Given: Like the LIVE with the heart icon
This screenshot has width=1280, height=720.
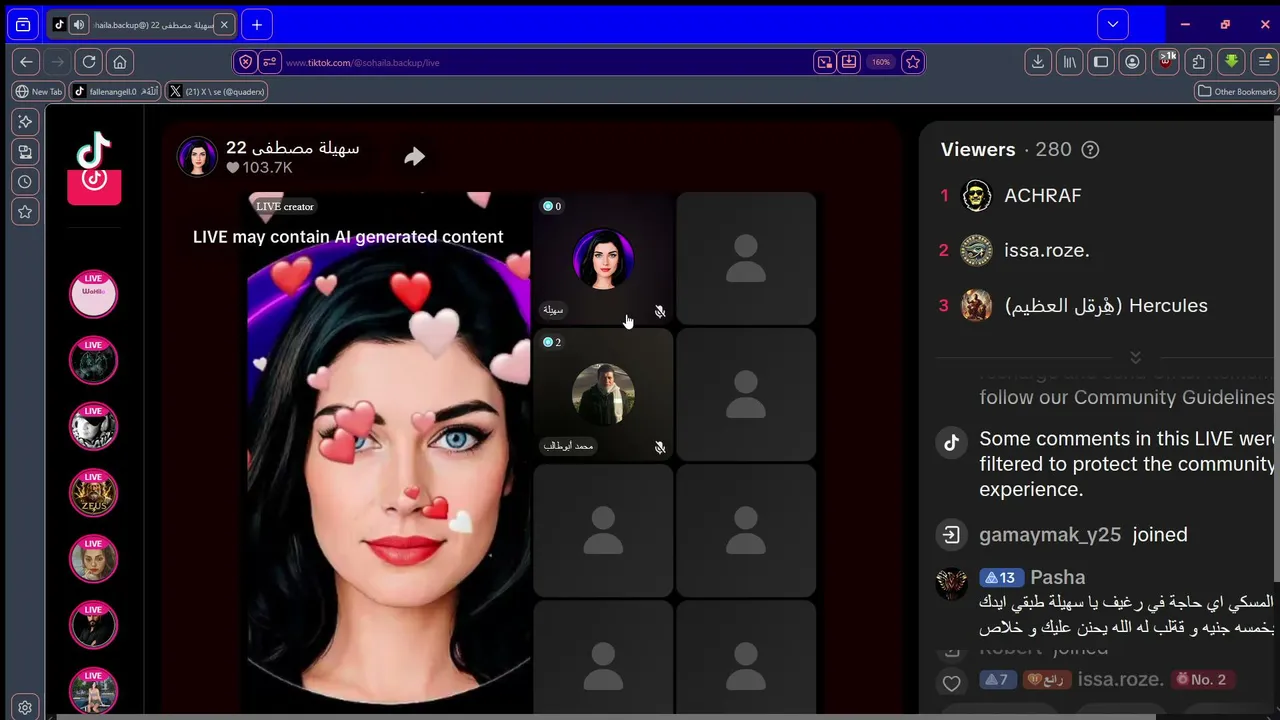Looking at the screenshot, I should point(951,683).
